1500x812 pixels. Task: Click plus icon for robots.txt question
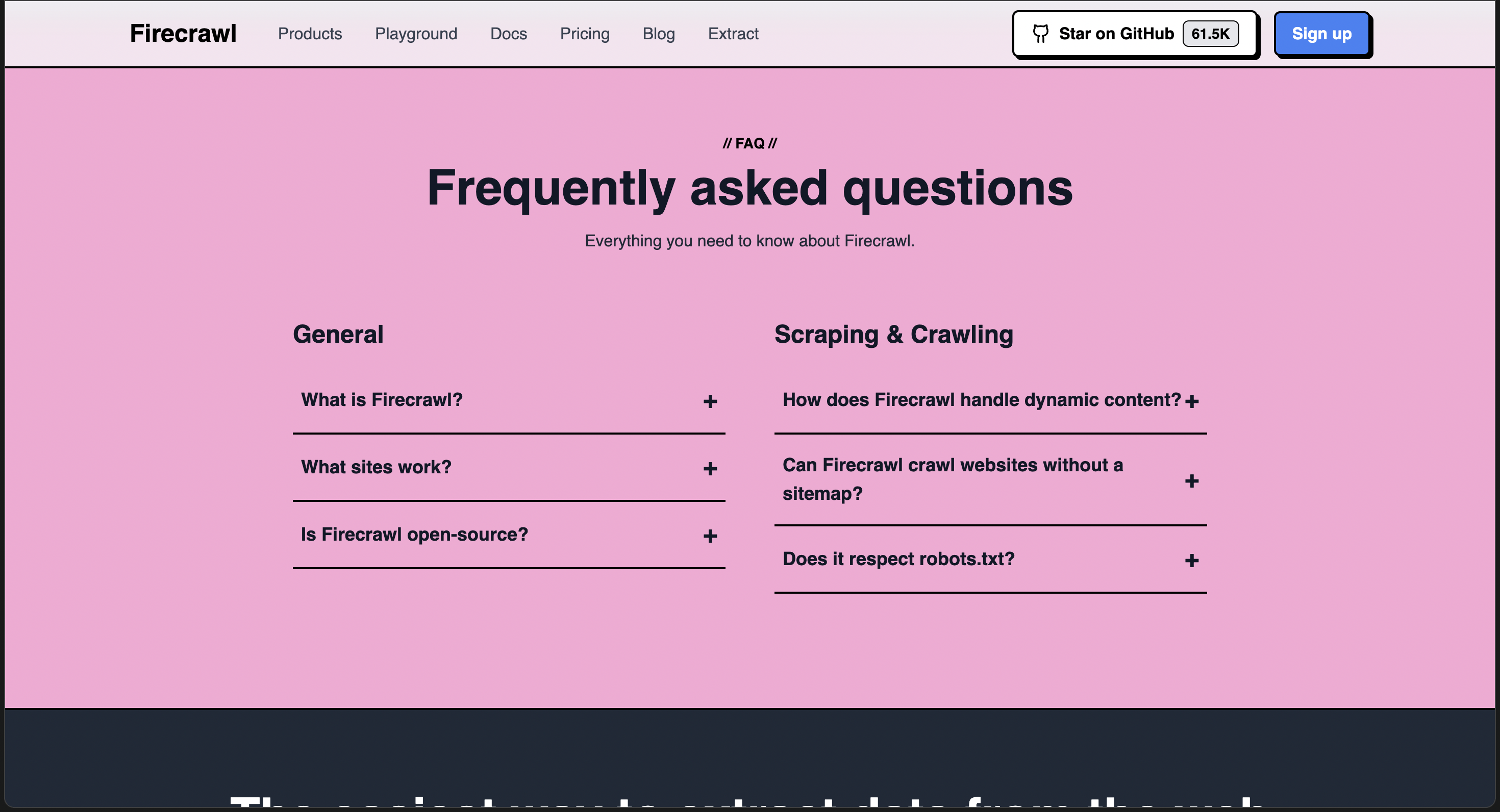(x=1191, y=561)
